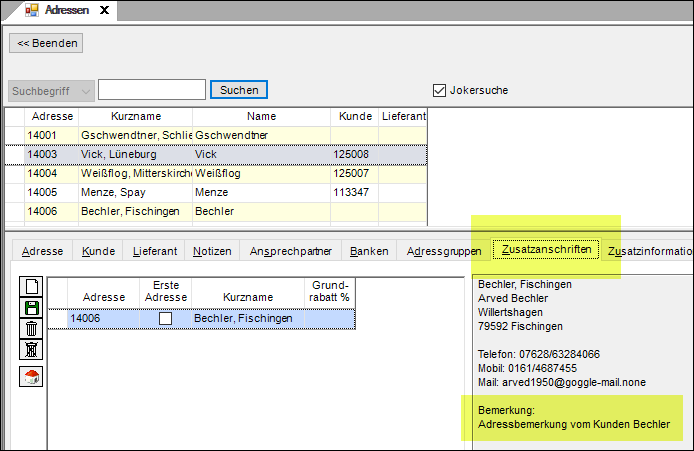
Task: Click the trash can delete icon
Action: coord(31,328)
